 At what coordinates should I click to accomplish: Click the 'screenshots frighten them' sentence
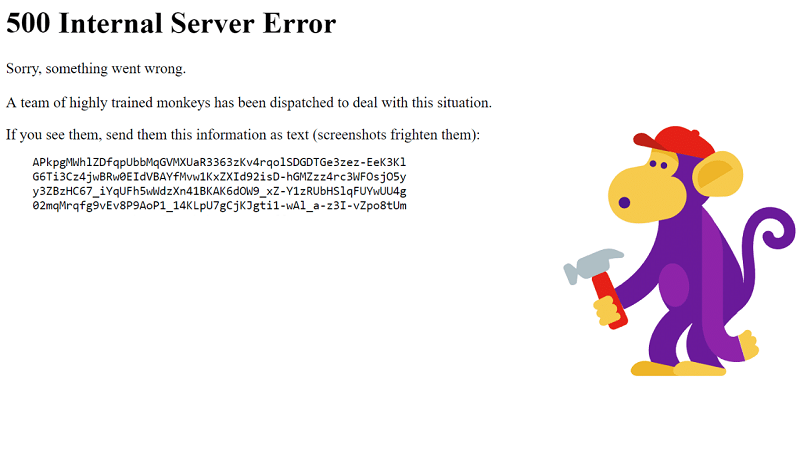click(x=243, y=135)
